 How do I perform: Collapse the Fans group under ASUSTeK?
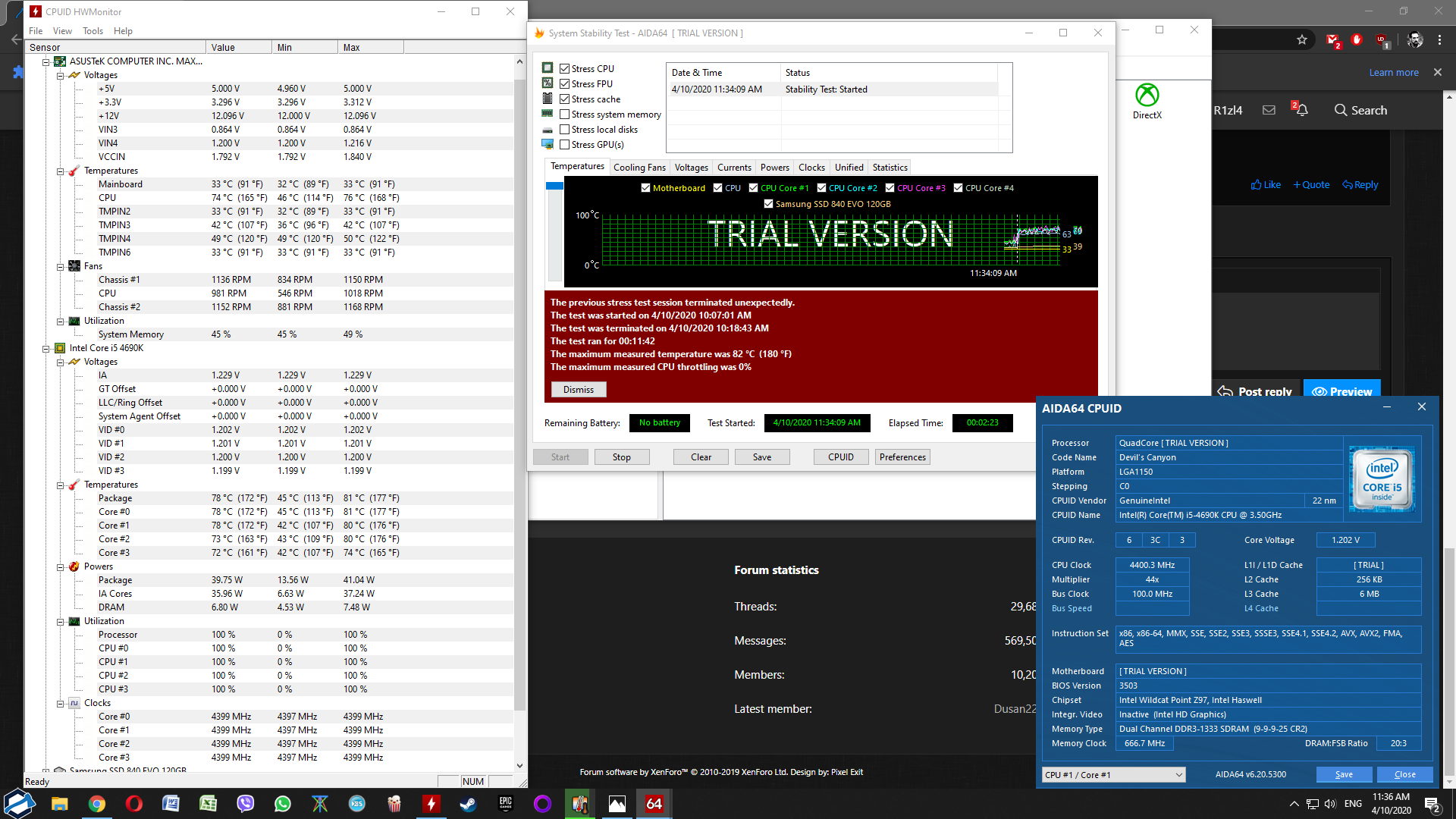[60, 266]
